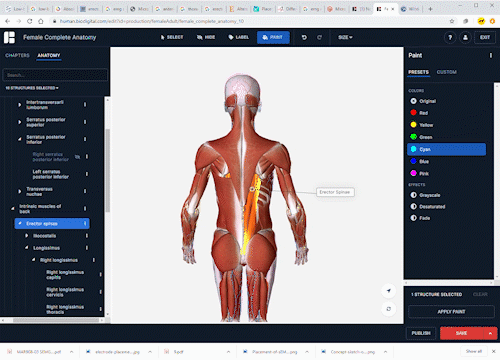500x360 pixels.
Task: Open the help question mark icon
Action: click(x=450, y=37)
